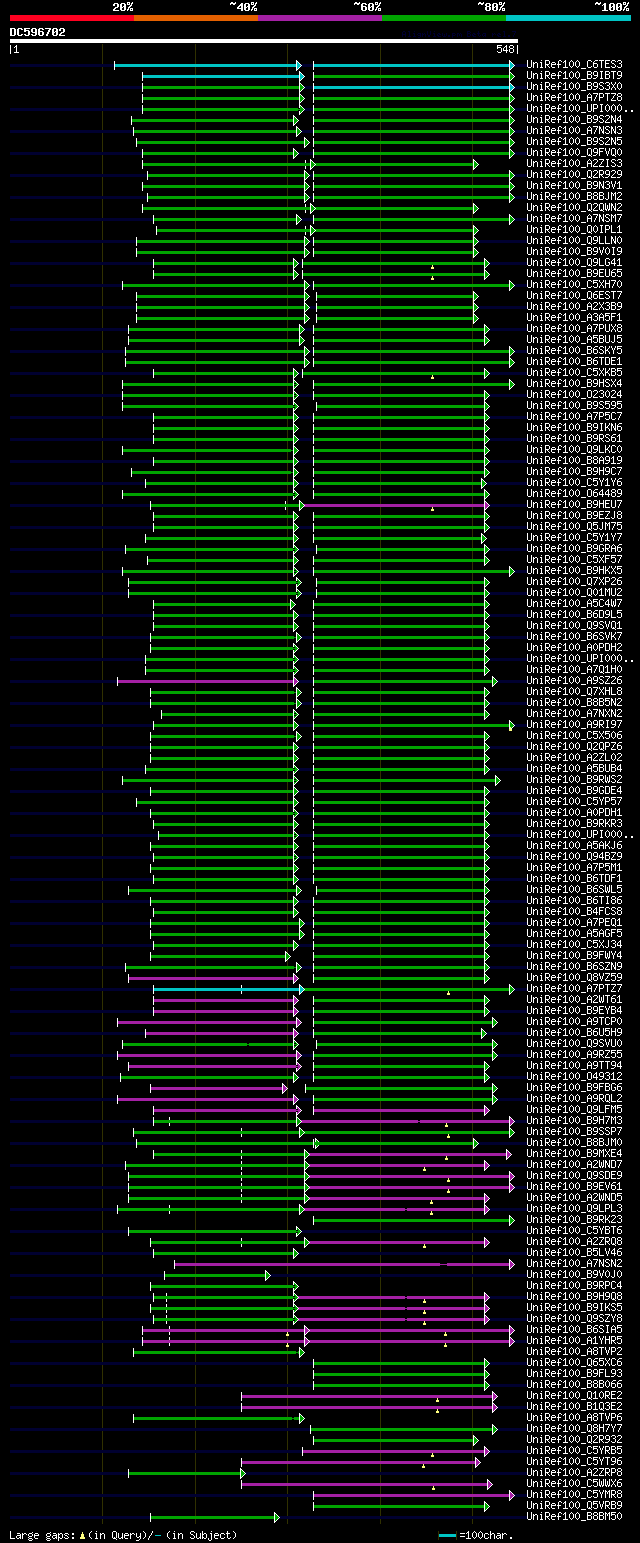Select the UniRef100_B9RWS2 label

tap(574, 780)
